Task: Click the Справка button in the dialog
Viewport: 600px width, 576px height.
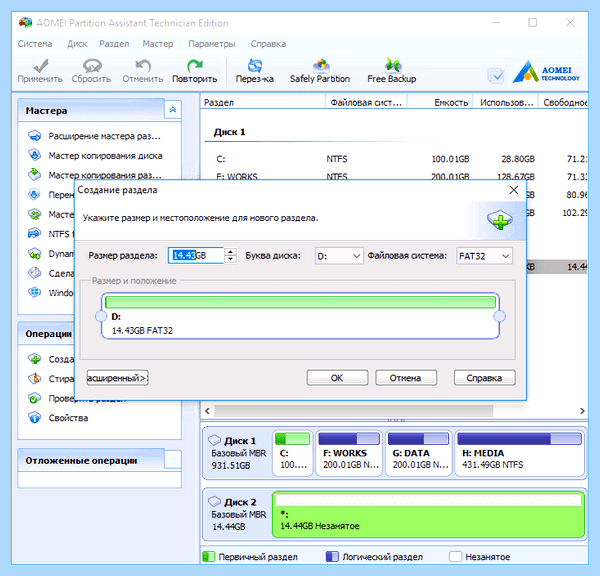Action: point(484,378)
